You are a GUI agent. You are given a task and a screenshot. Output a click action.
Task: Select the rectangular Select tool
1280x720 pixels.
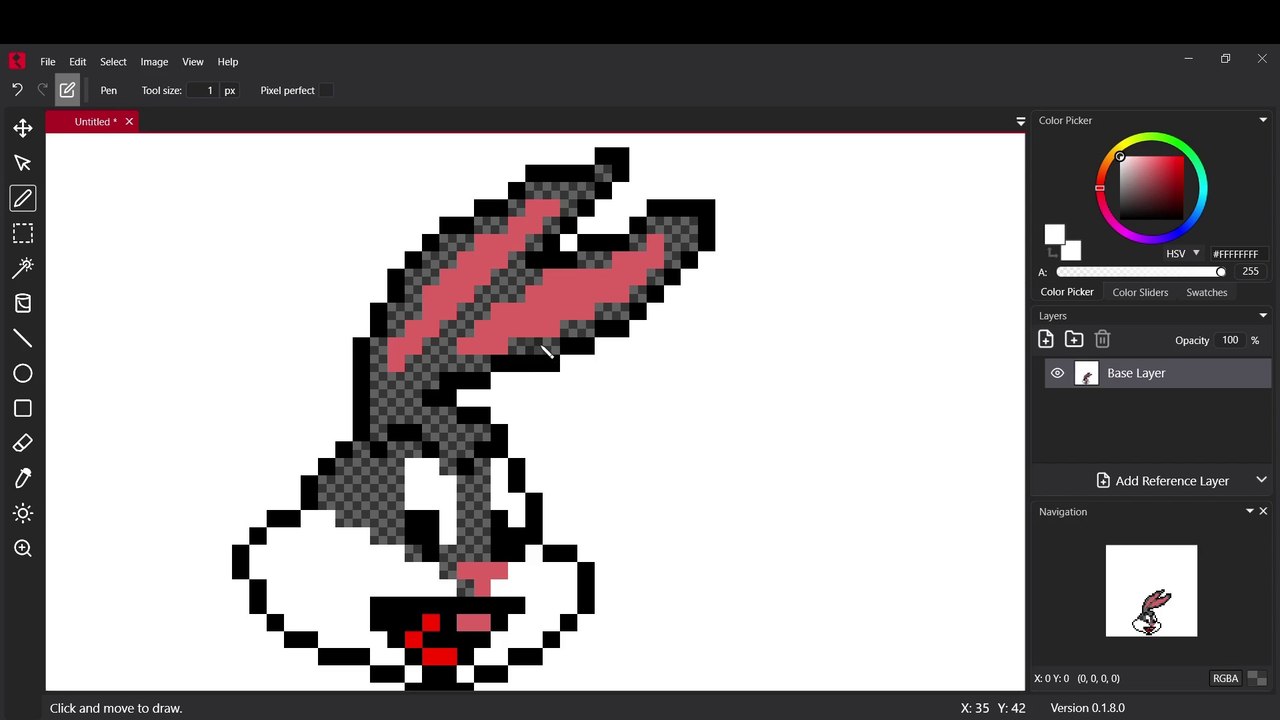click(23, 233)
